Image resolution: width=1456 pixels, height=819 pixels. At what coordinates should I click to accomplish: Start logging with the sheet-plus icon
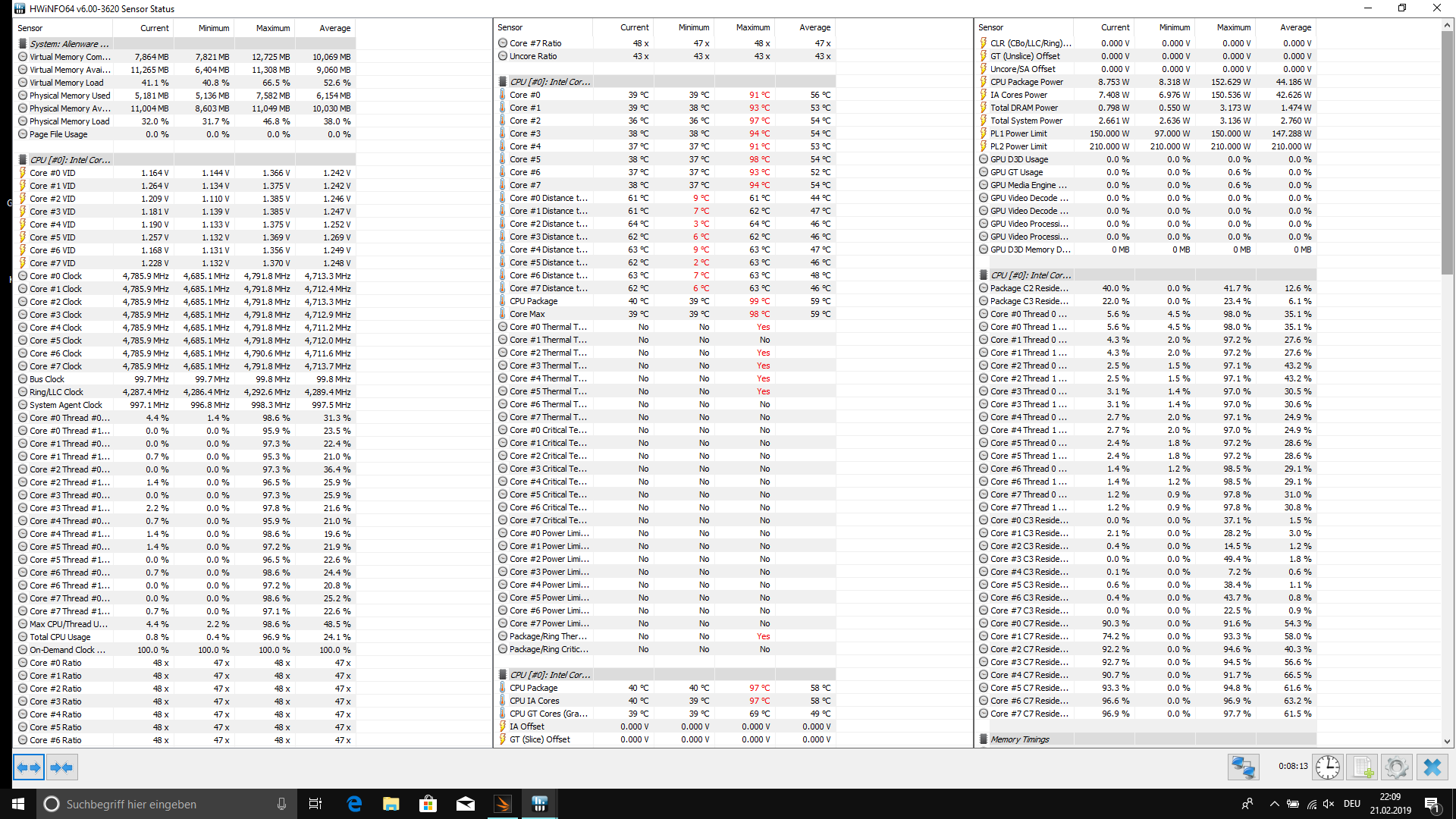coord(1363,767)
